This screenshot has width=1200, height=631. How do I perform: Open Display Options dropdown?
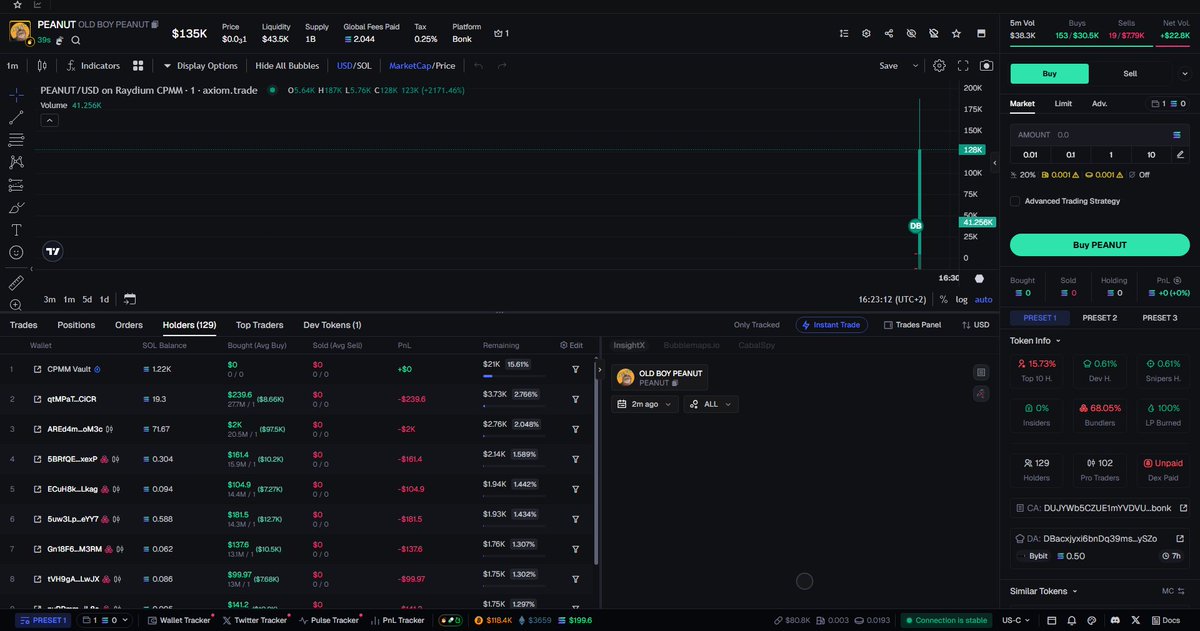pos(201,66)
